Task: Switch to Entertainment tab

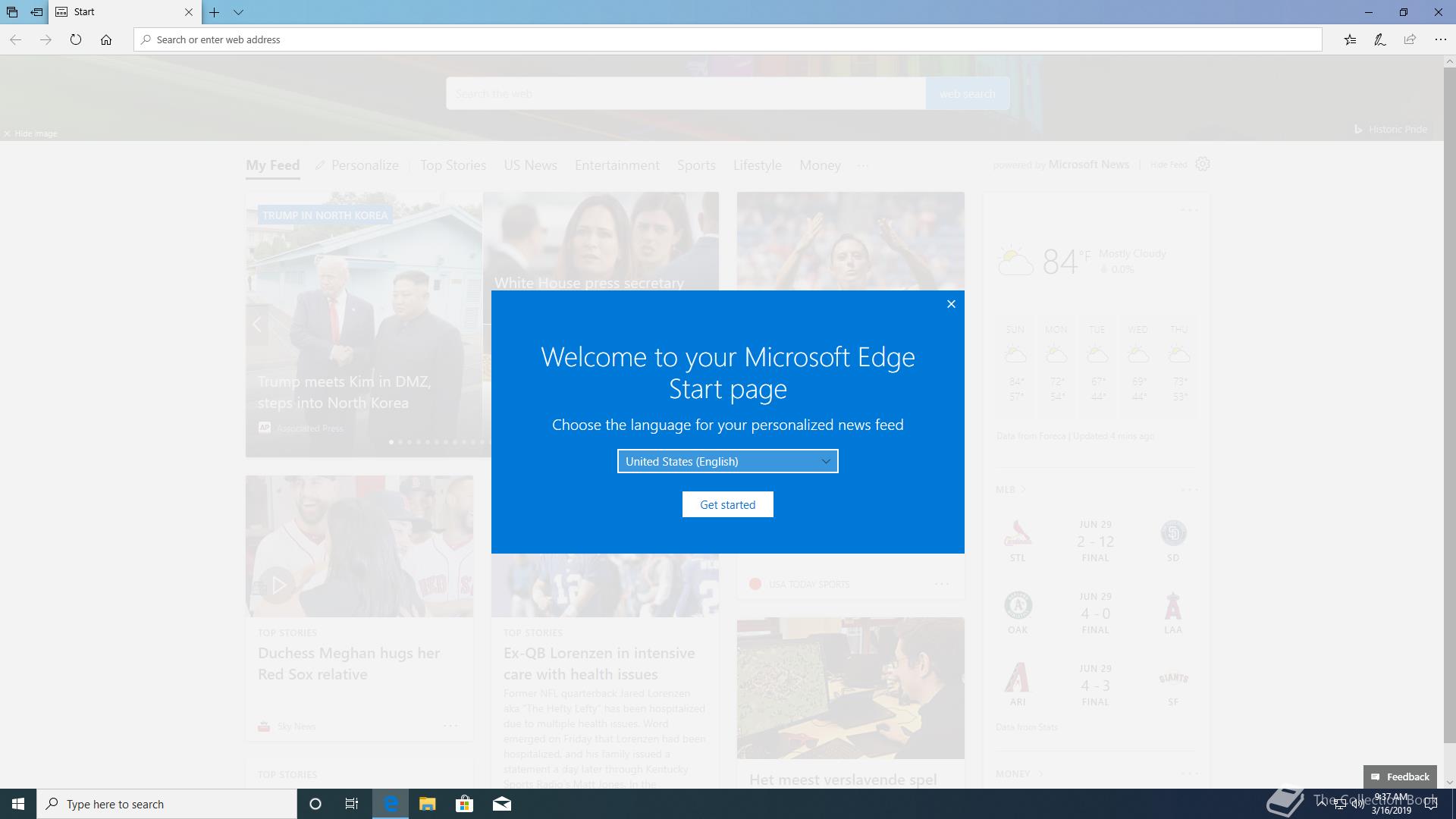Action: click(x=617, y=165)
